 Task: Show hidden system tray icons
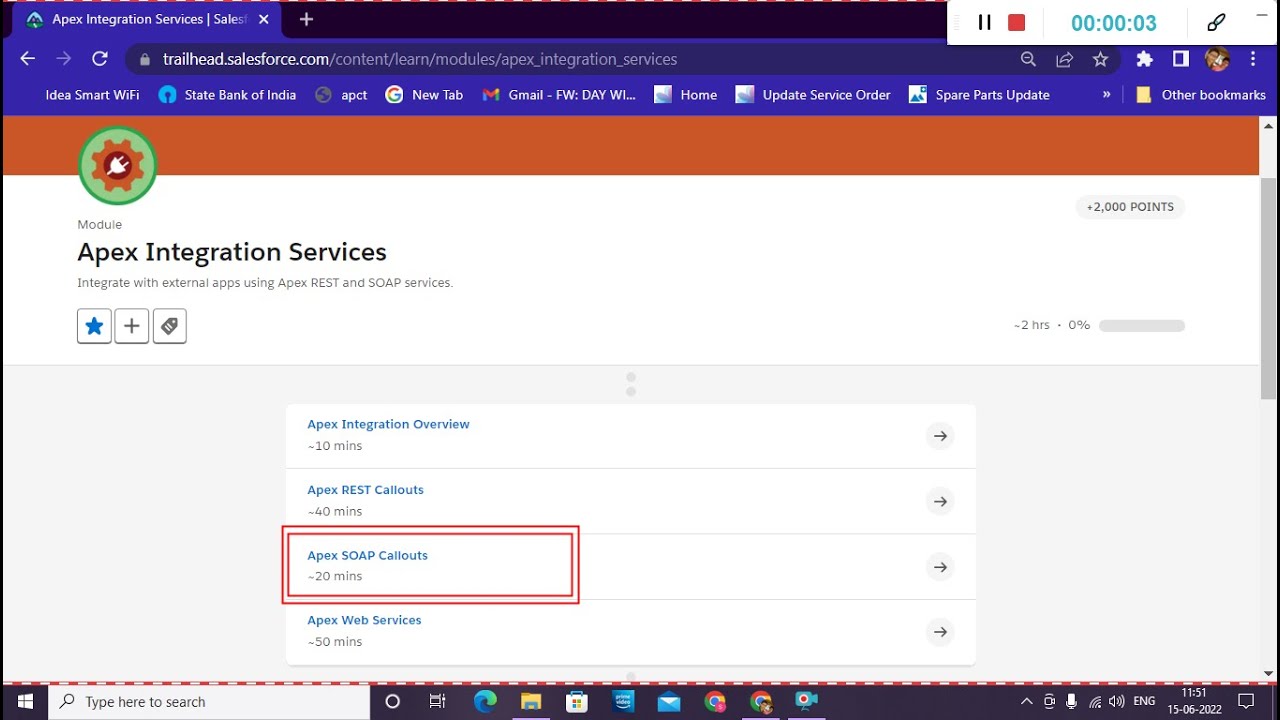(1026, 702)
